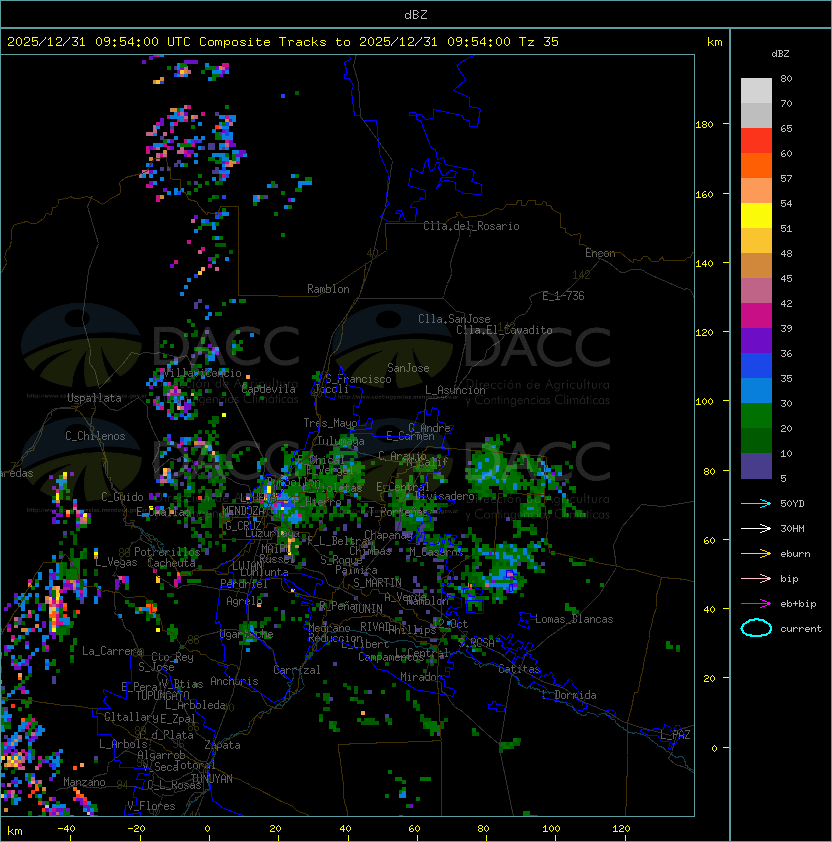832x842 pixels.
Task: Click the 'Catitas' map label
Action: click(x=519, y=669)
